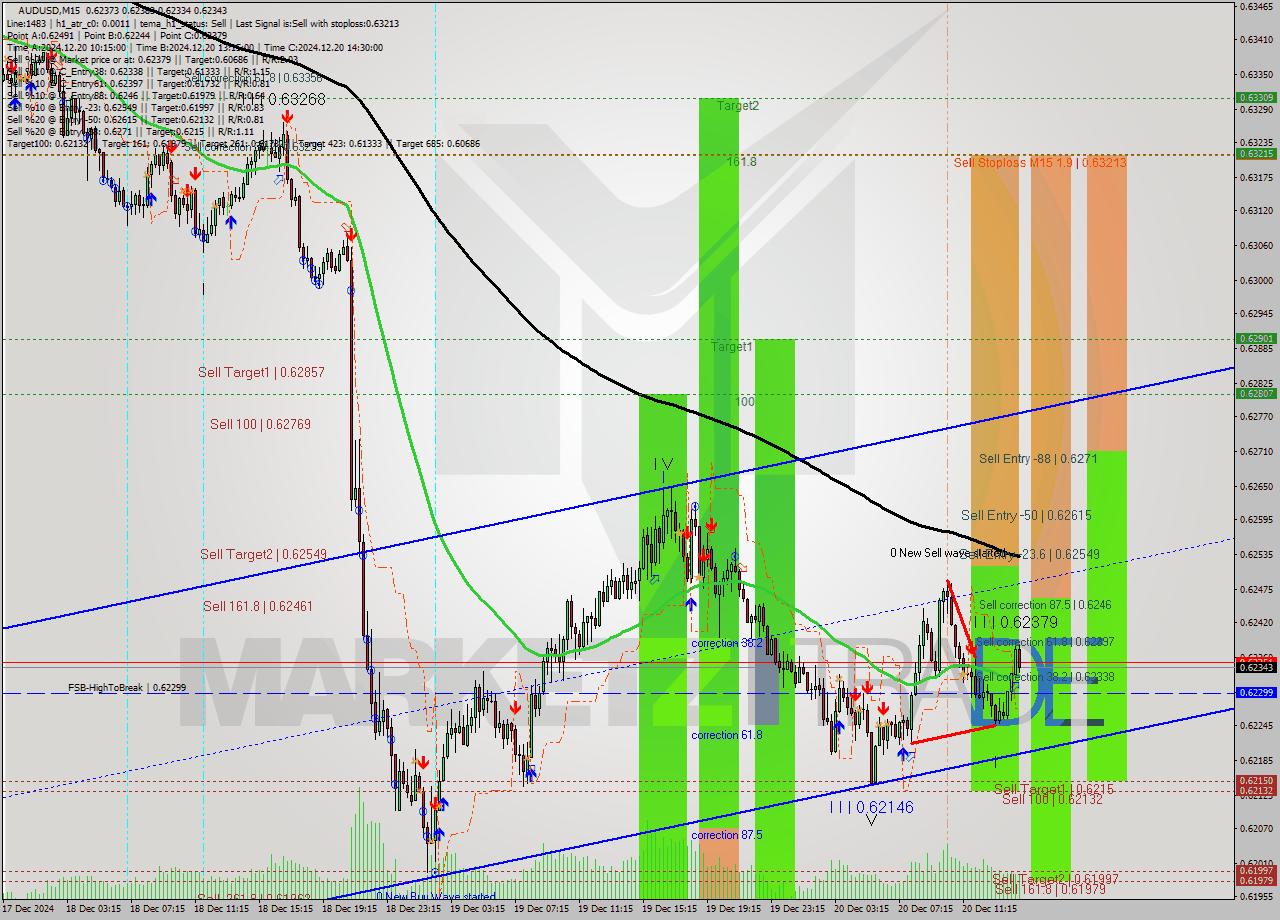Click the 'Sell correction 38.2 | 0.62338' label
This screenshot has width=1280, height=920.
pyautogui.click(x=1044, y=677)
